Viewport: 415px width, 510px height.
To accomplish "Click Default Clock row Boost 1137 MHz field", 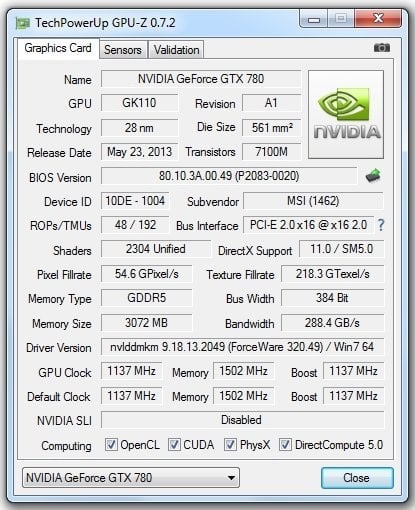I will pos(353,396).
